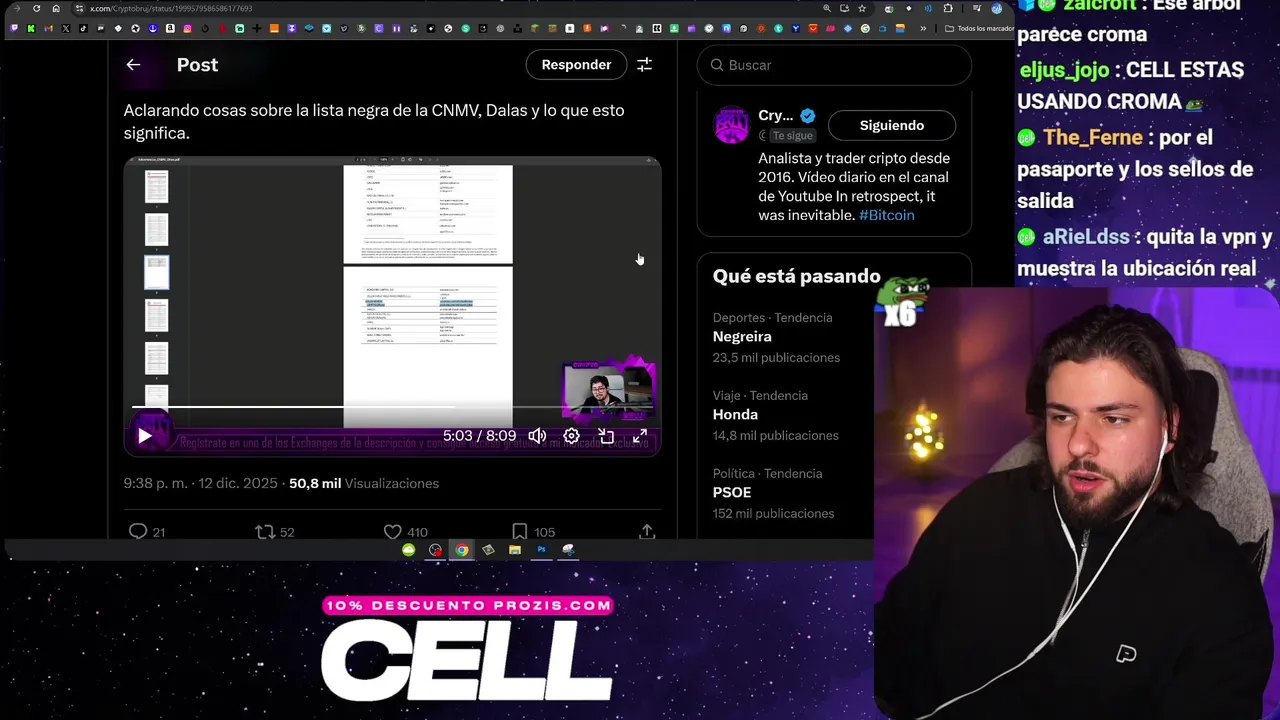Open Photoshop in the taskbar
Image resolution: width=1280 pixels, height=720 pixels.
541,550
